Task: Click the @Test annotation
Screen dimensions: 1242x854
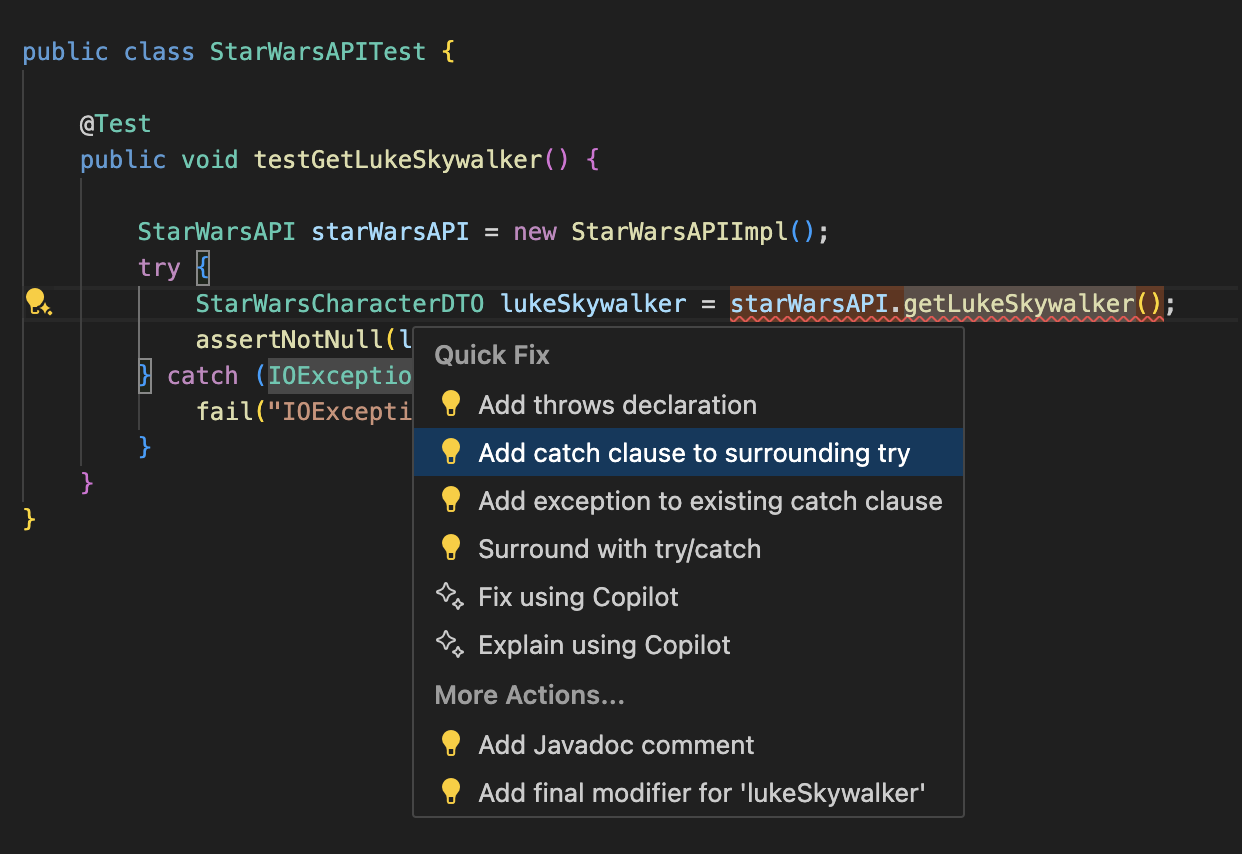Action: pyautogui.click(x=115, y=124)
